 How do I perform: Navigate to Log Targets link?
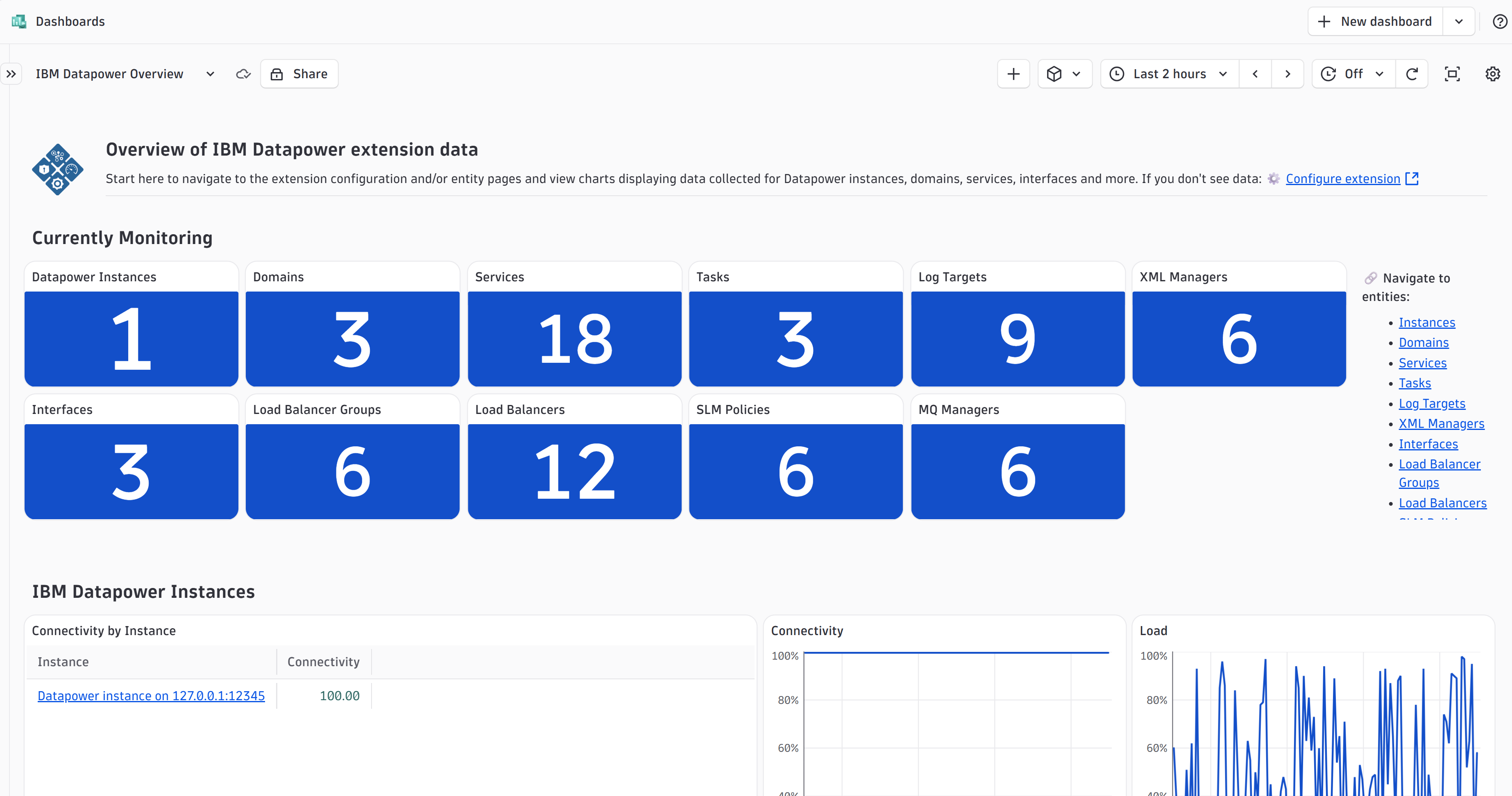click(x=1432, y=404)
